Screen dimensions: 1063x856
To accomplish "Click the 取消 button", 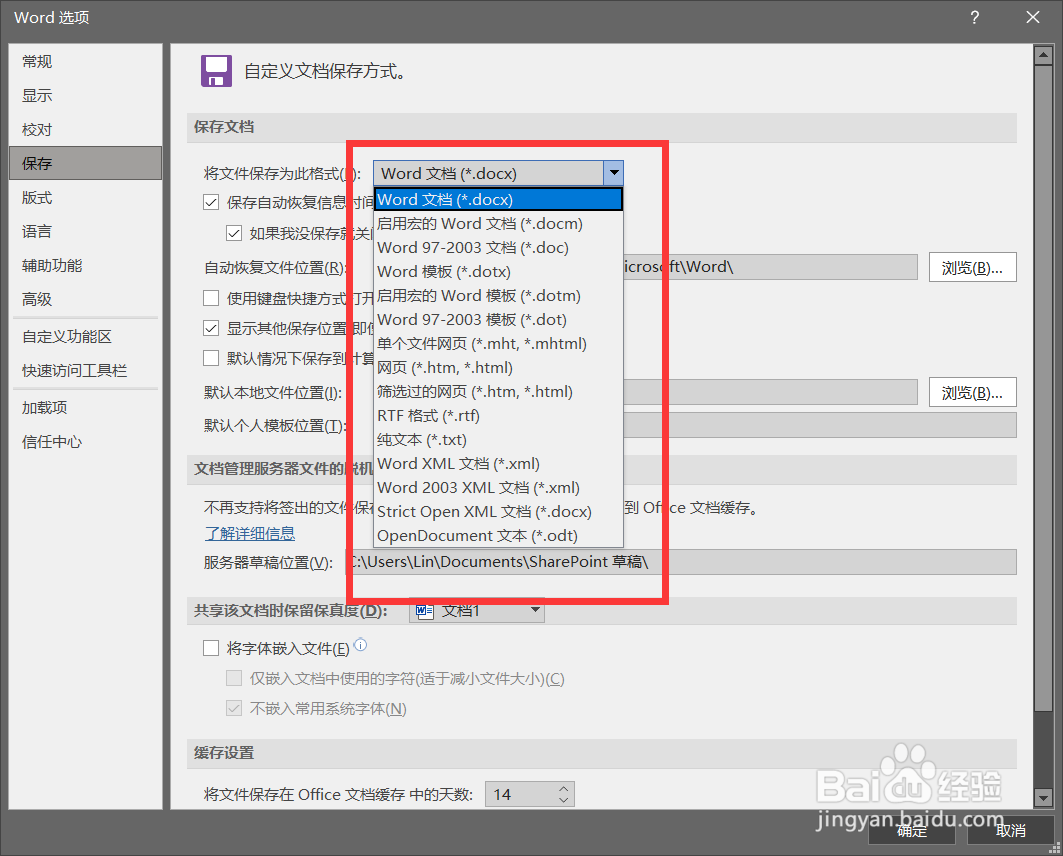I will coord(1010,830).
